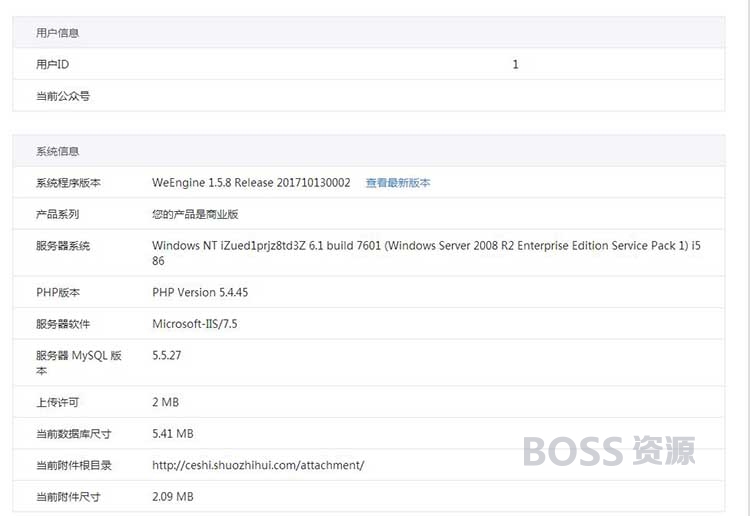The image size is (750, 516).
Task: Click the Microsoft-IIS/7.5 value
Action: coord(195,324)
